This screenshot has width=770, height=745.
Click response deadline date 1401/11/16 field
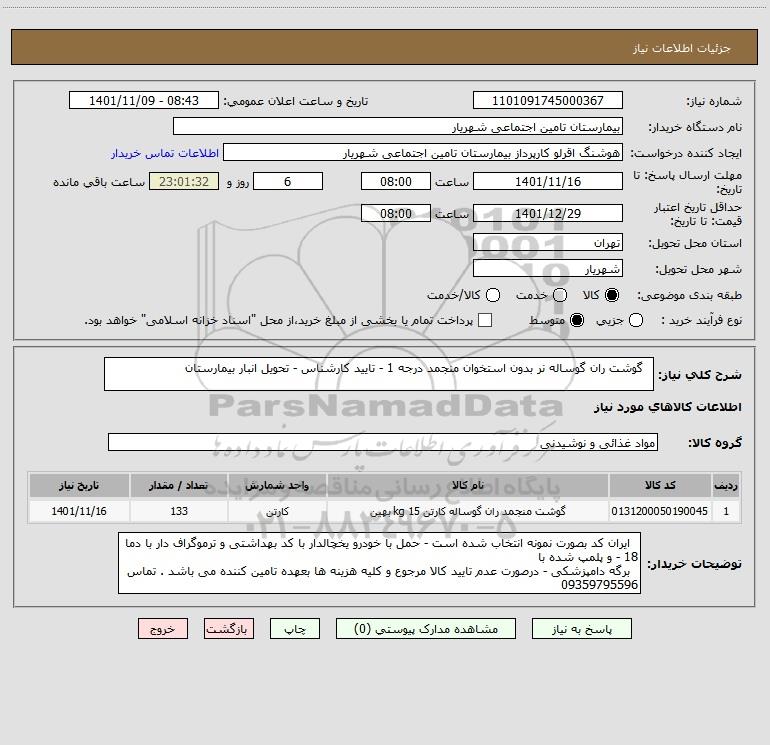coord(548,181)
